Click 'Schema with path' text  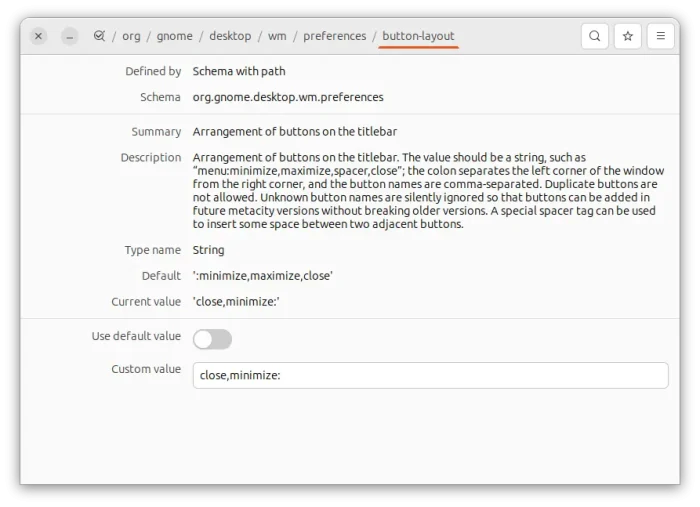click(x=239, y=71)
